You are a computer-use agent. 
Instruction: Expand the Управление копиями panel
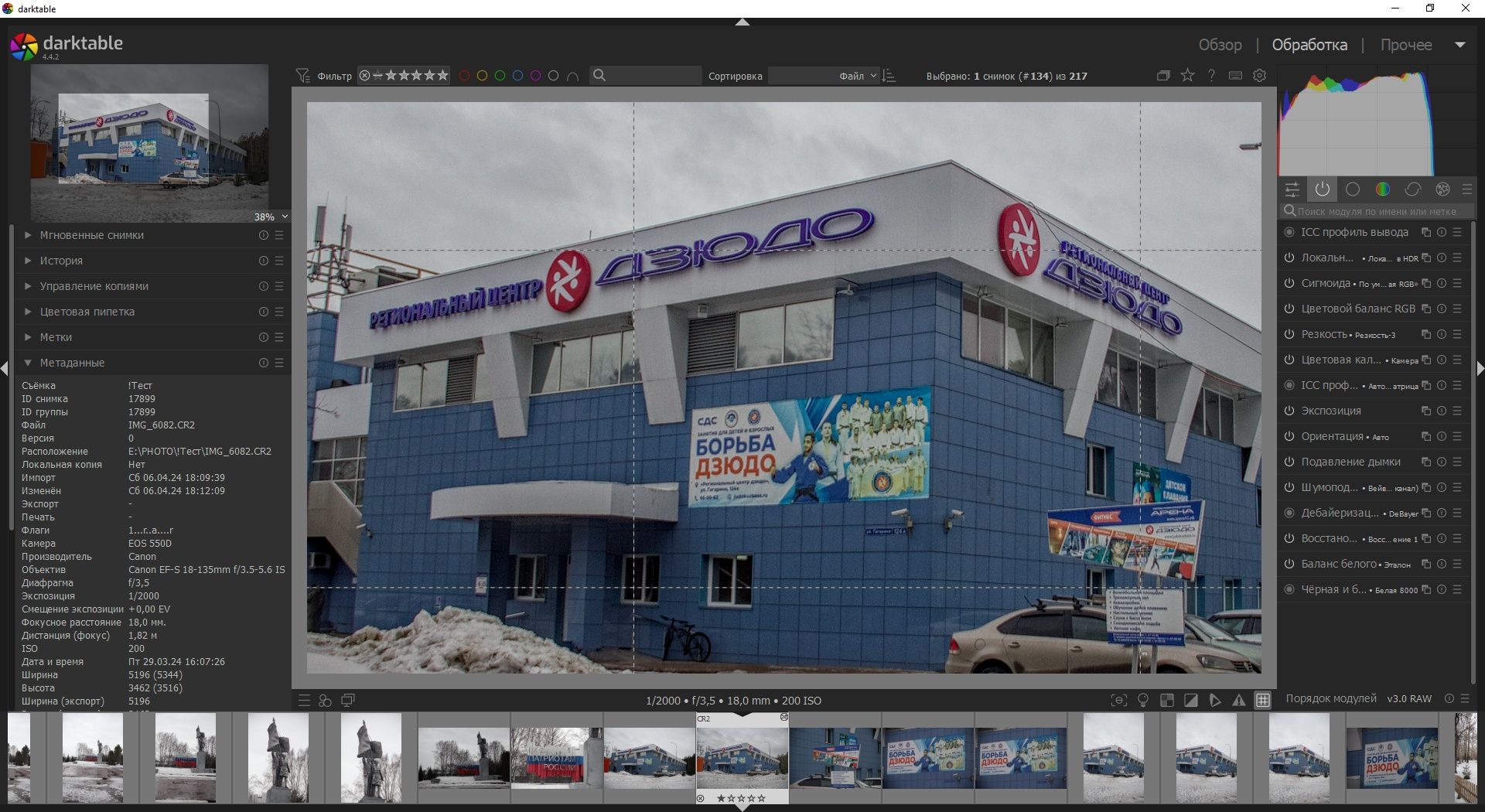click(x=28, y=286)
